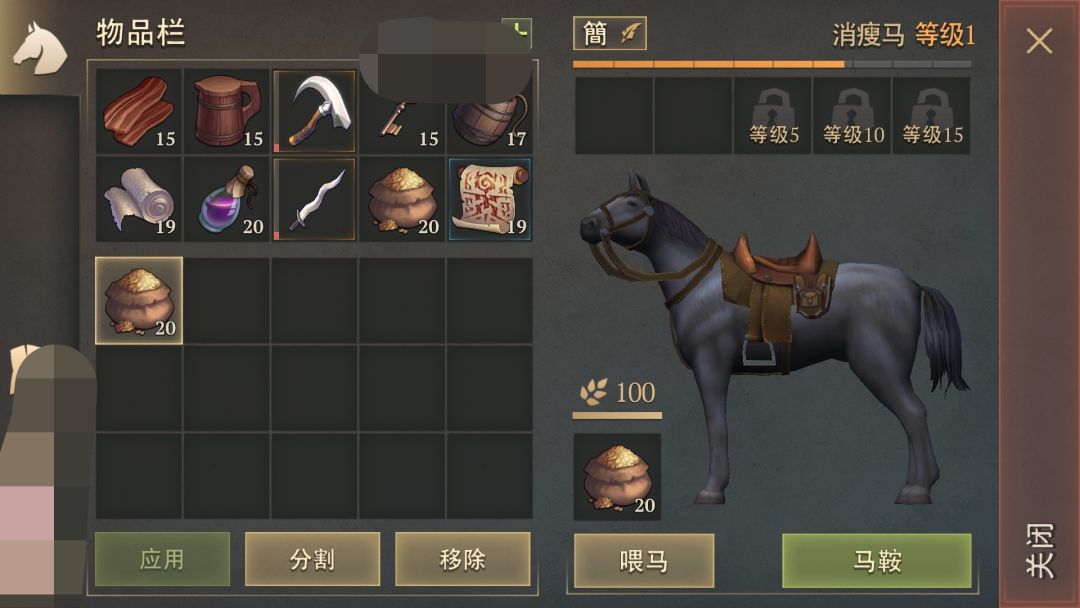Image resolution: width=1080 pixels, height=608 pixels.
Task: Select the bacon meat stack in inventory
Action: pos(138,111)
